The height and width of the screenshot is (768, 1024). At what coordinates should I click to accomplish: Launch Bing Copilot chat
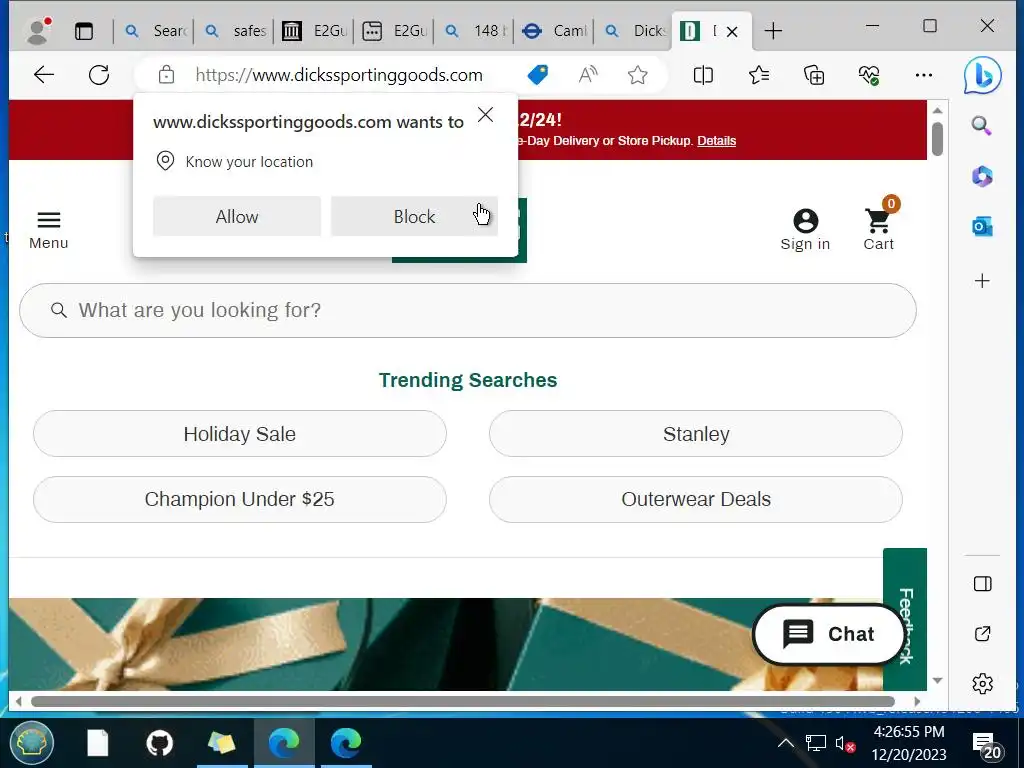coord(982,75)
